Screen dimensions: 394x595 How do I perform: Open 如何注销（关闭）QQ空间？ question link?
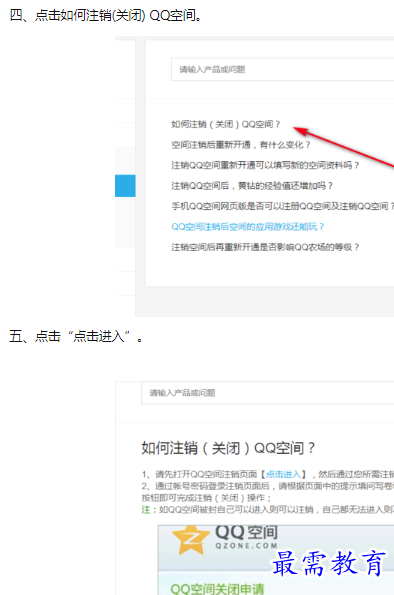[225, 124]
